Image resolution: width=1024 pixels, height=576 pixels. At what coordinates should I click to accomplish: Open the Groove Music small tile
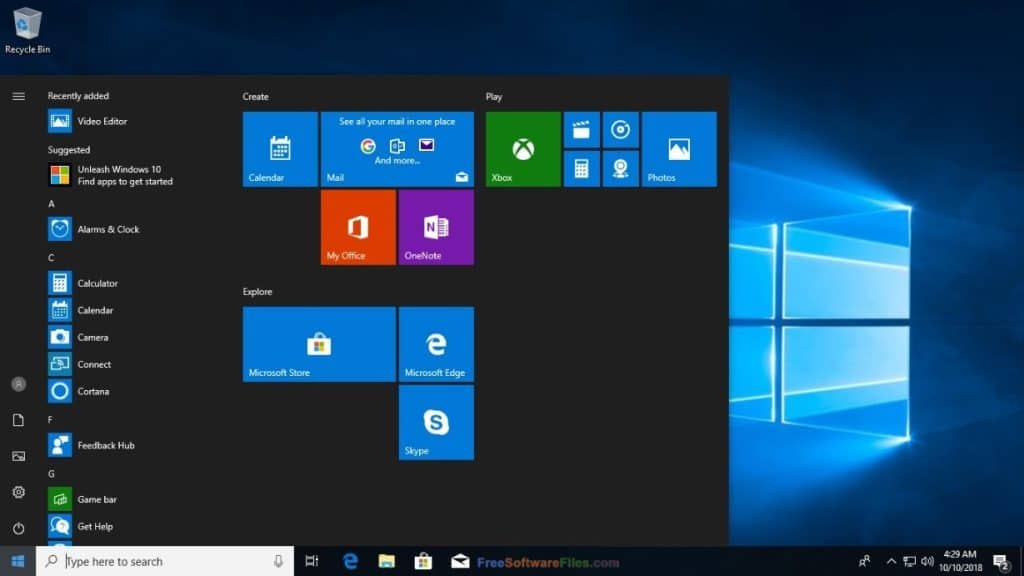[620, 129]
